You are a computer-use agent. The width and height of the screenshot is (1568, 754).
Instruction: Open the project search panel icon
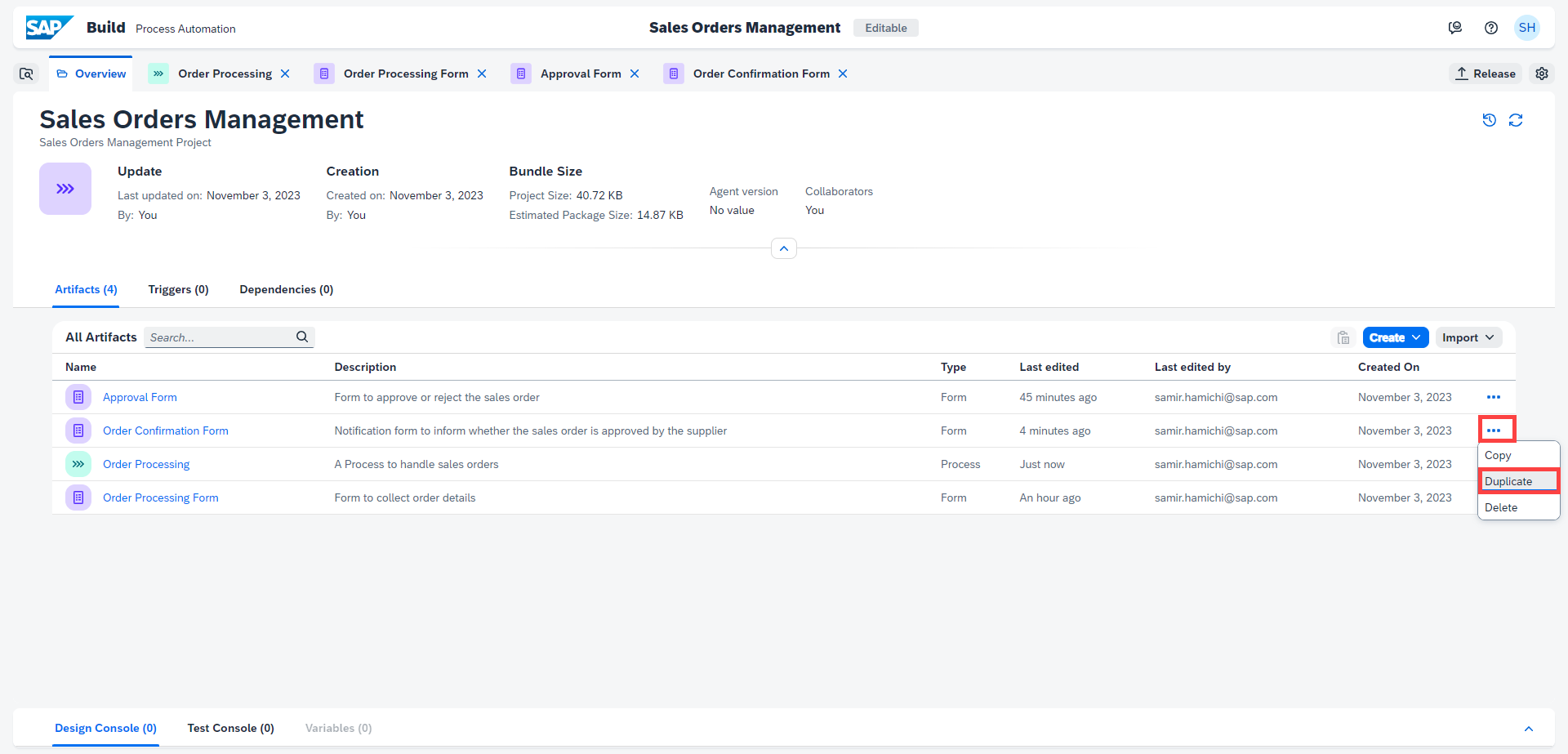click(26, 74)
